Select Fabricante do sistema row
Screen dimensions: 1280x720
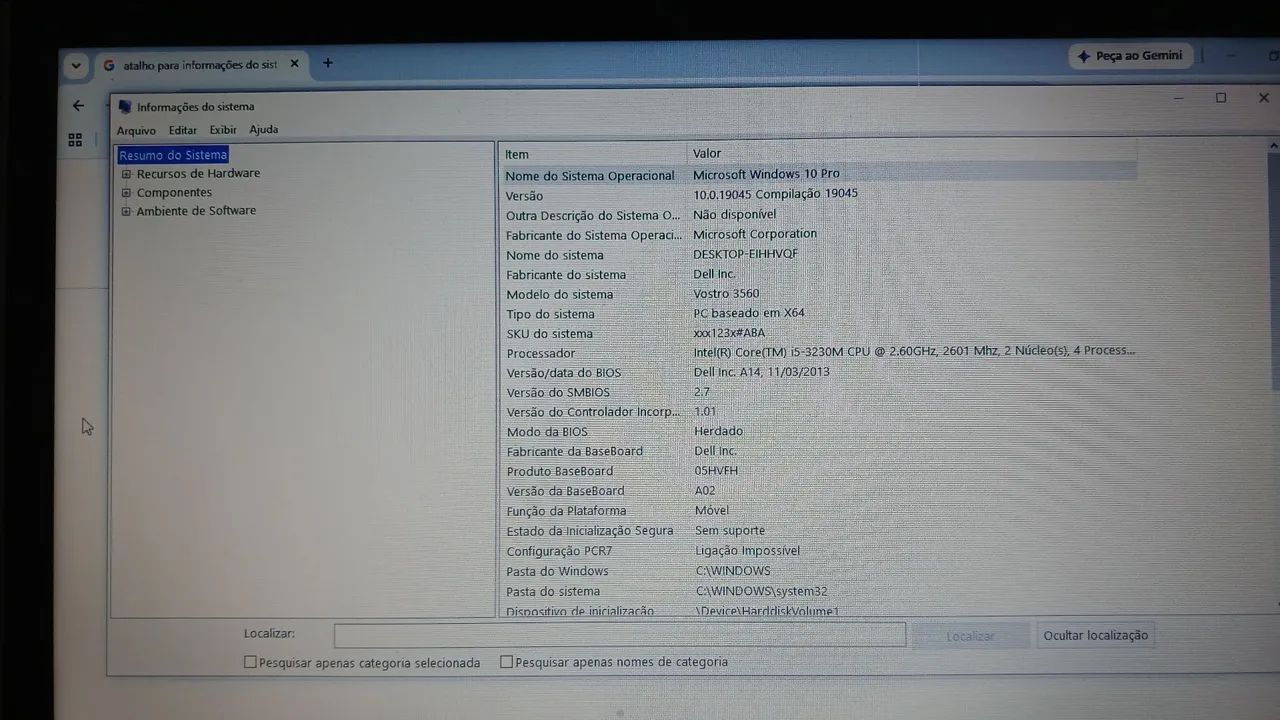[818, 274]
